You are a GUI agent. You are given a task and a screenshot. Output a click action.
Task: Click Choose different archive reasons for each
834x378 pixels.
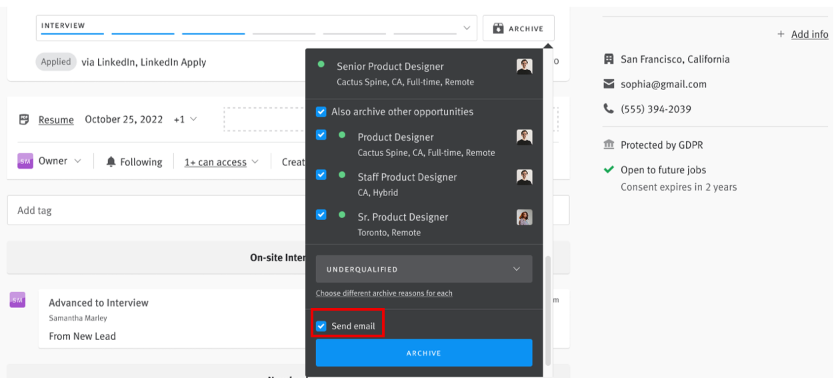coord(384,293)
